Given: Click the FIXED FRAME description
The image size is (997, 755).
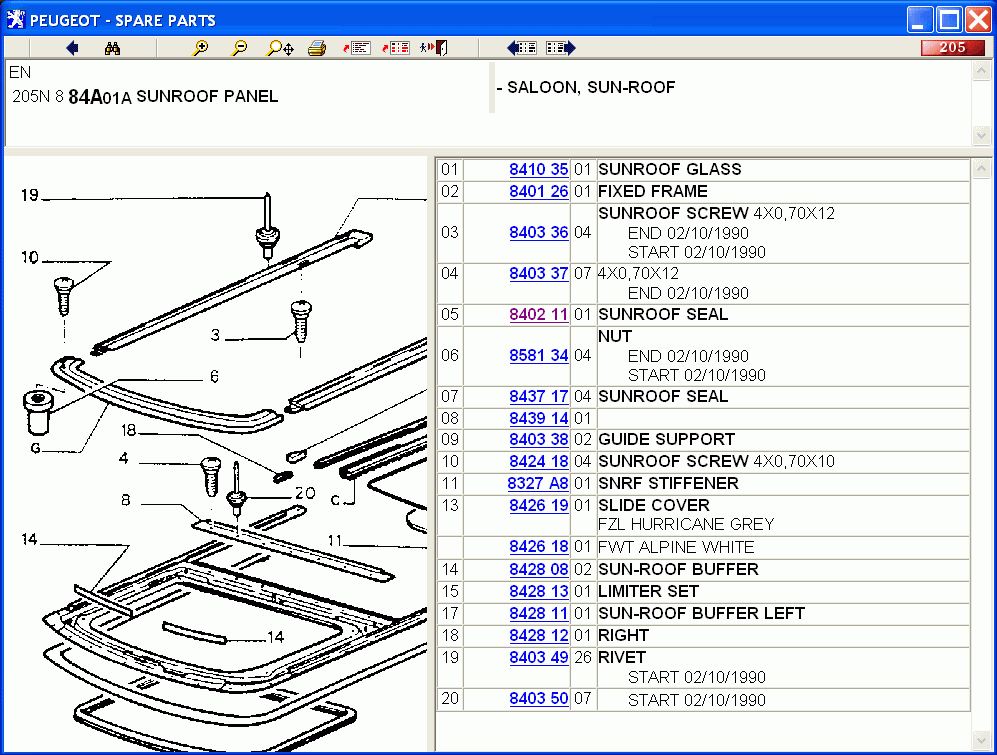Looking at the screenshot, I should pos(653,191).
